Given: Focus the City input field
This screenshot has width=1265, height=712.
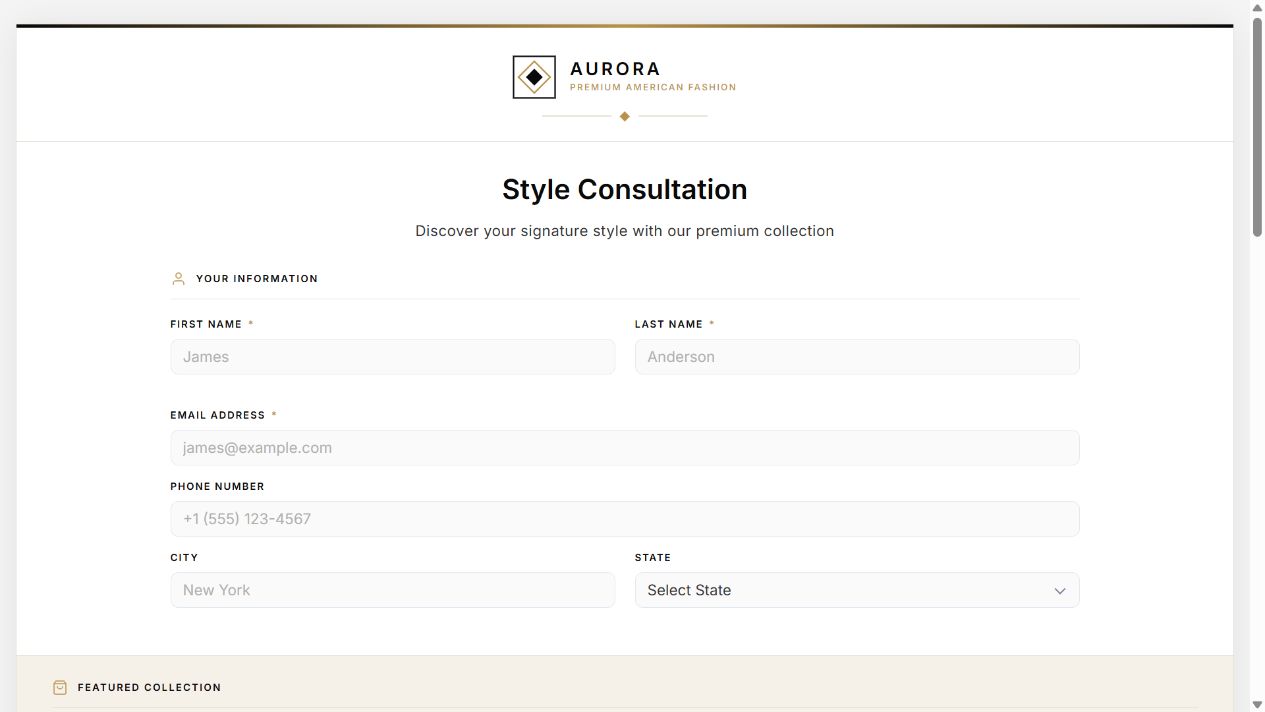Looking at the screenshot, I should pyautogui.click(x=392, y=590).
